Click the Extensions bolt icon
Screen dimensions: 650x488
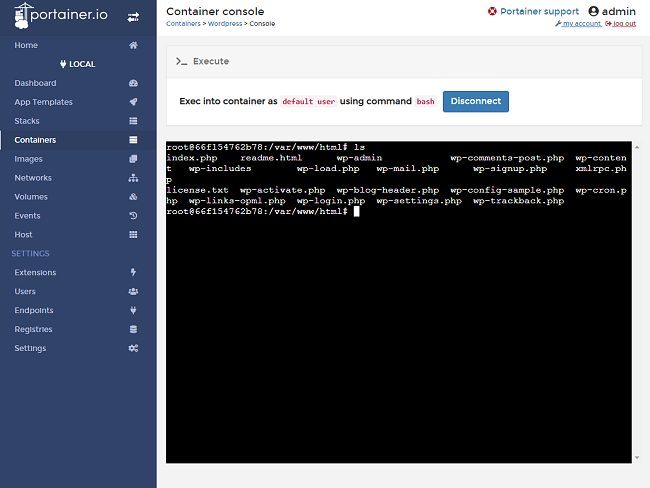click(133, 272)
